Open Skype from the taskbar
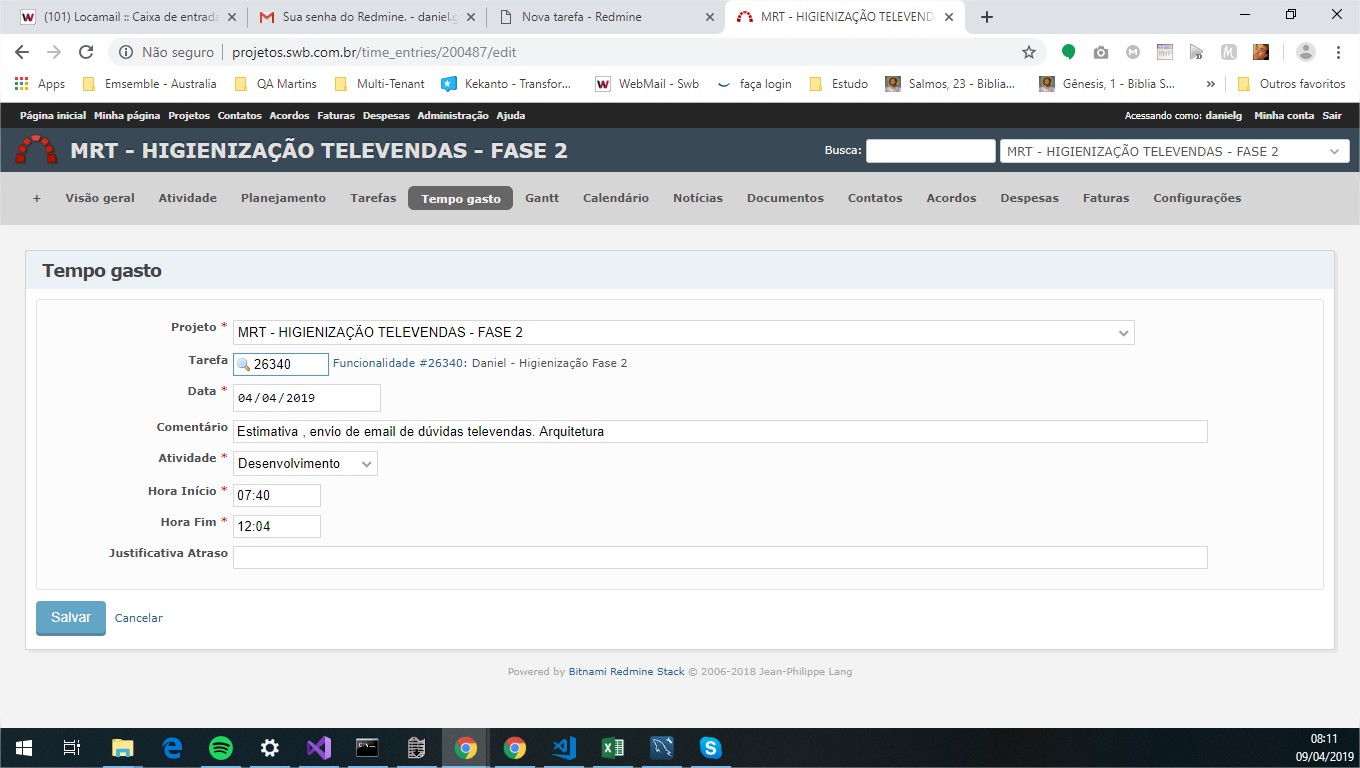The height and width of the screenshot is (768, 1360). click(711, 748)
